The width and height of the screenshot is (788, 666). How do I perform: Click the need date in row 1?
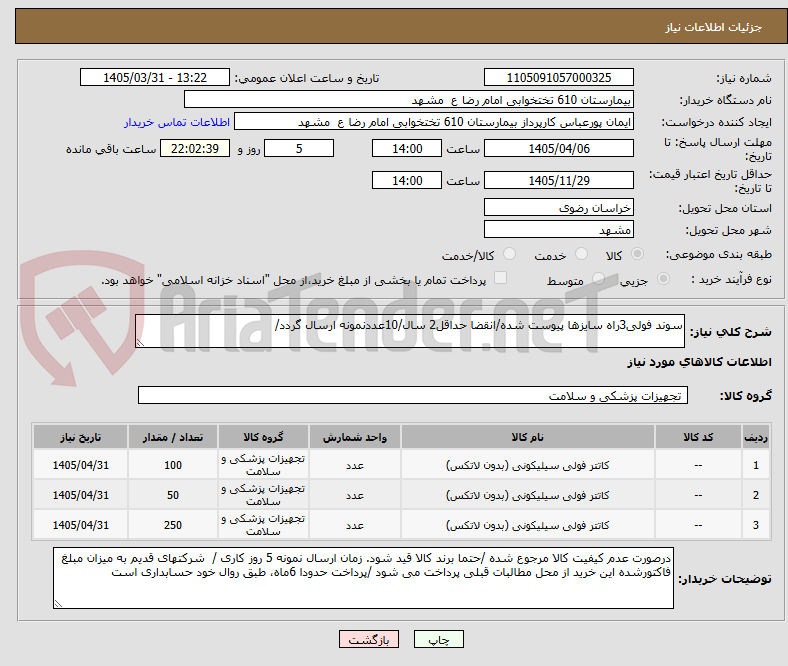pyautogui.click(x=80, y=465)
